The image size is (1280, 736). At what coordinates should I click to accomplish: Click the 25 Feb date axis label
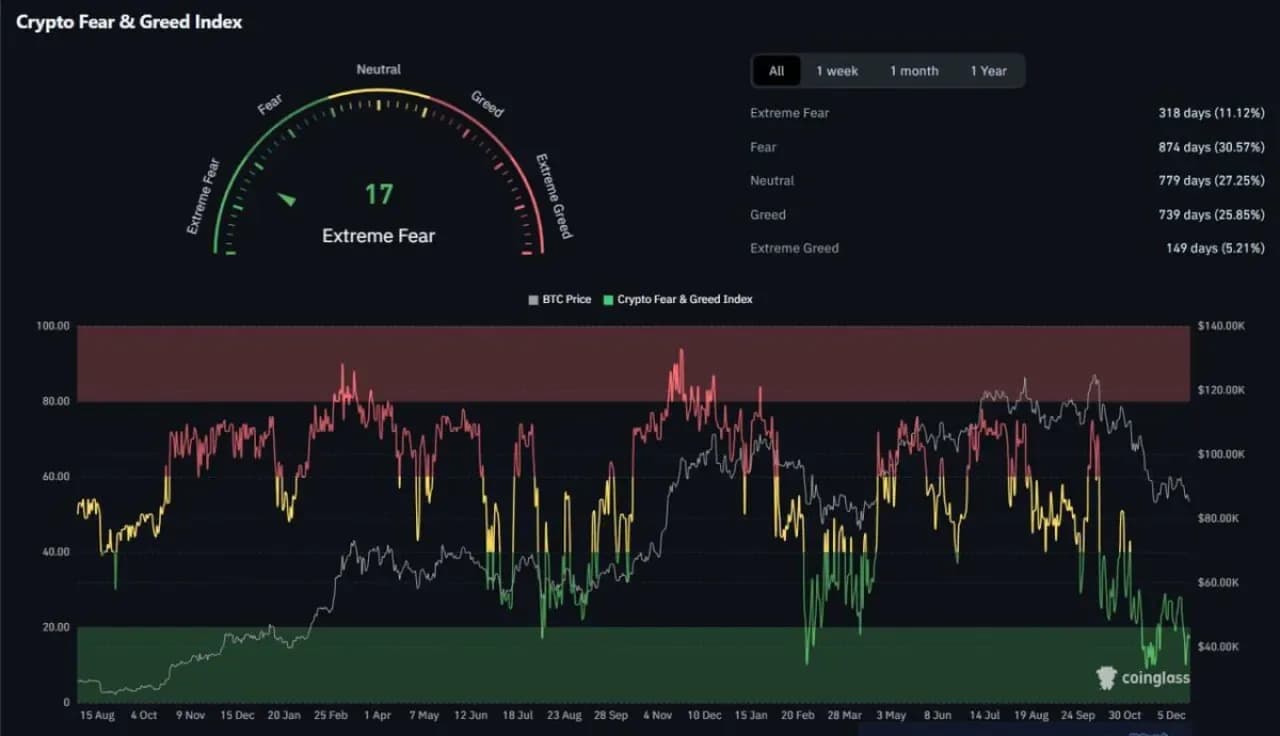(x=332, y=716)
